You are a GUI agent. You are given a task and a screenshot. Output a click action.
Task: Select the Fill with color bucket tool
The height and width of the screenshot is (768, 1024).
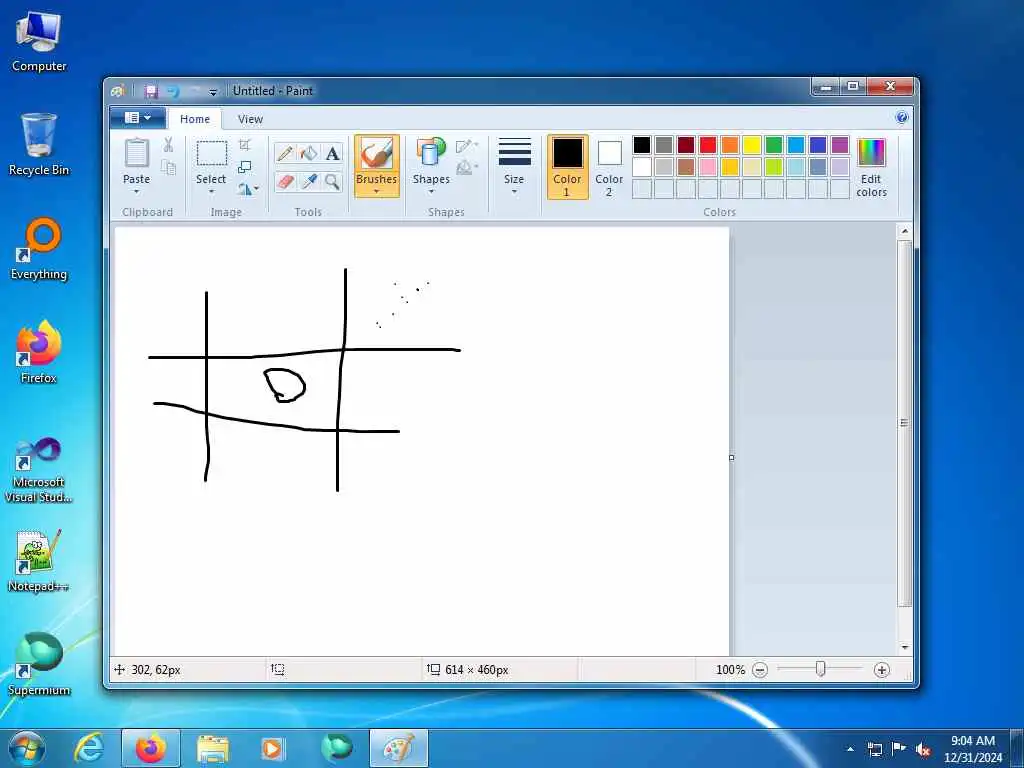pos(309,153)
